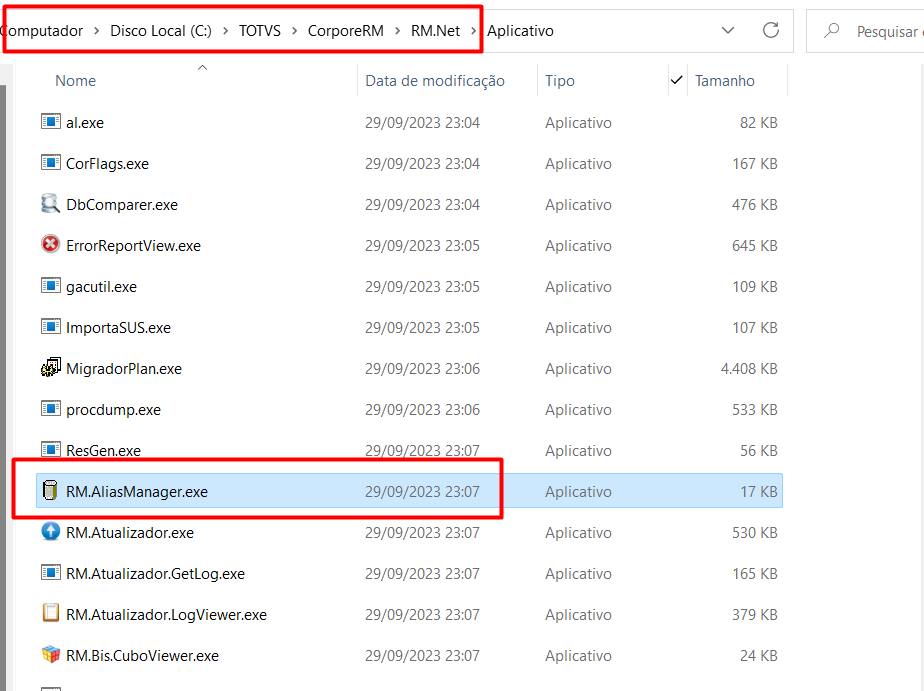Click the ImportaSUS.exe file icon
Viewport: 924px width, 691px height.
click(x=51, y=326)
